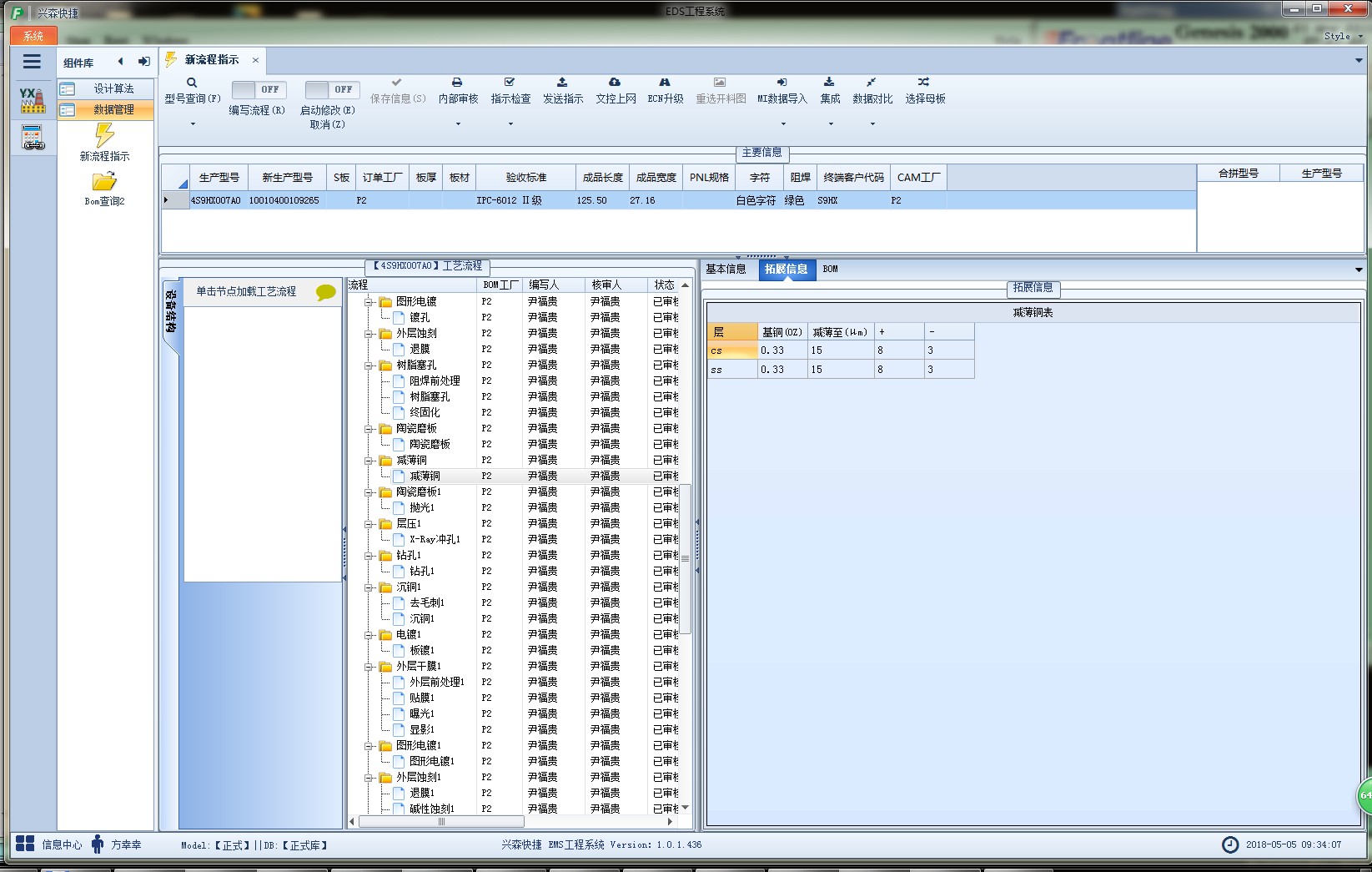Click the yellow comment bubble icon

coord(325,292)
